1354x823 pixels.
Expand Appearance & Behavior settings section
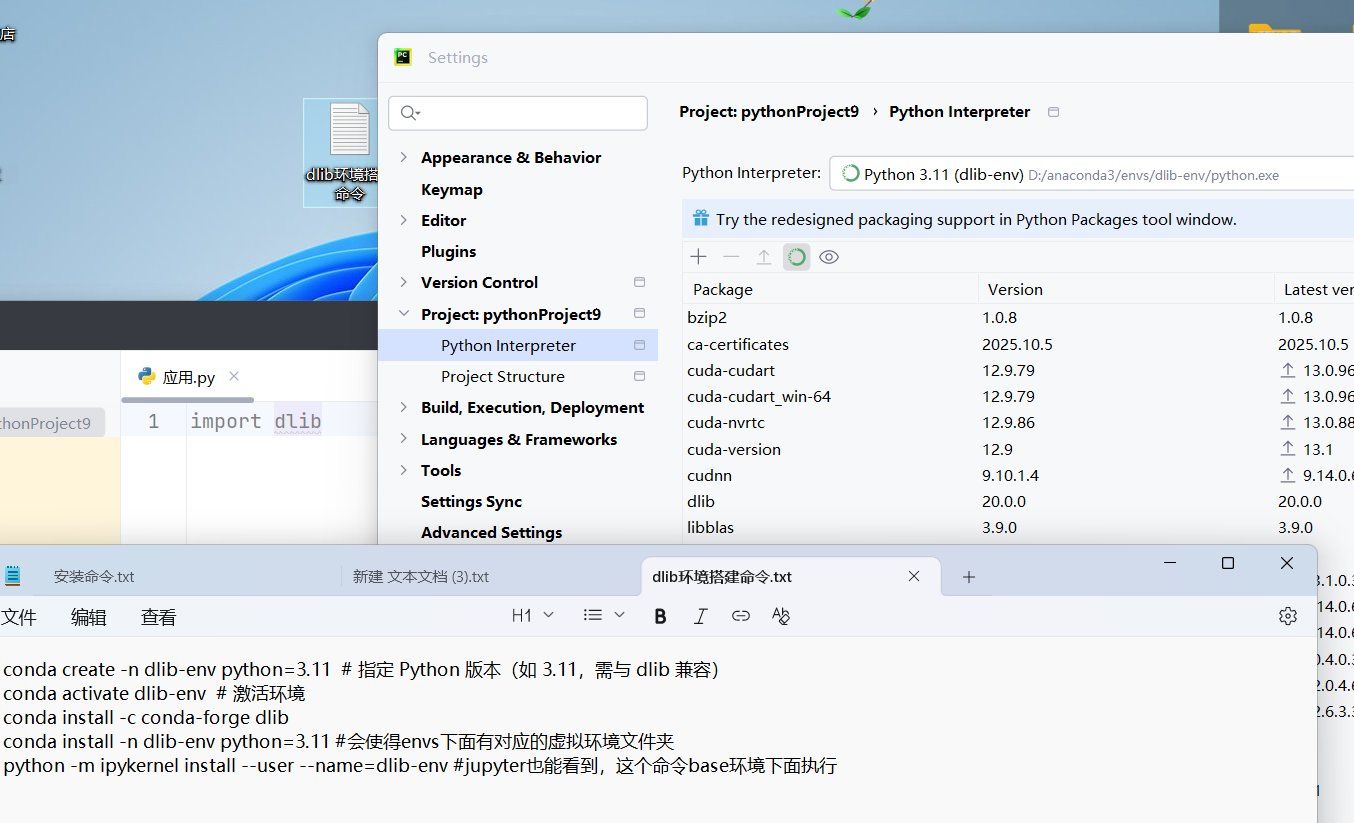tap(404, 157)
